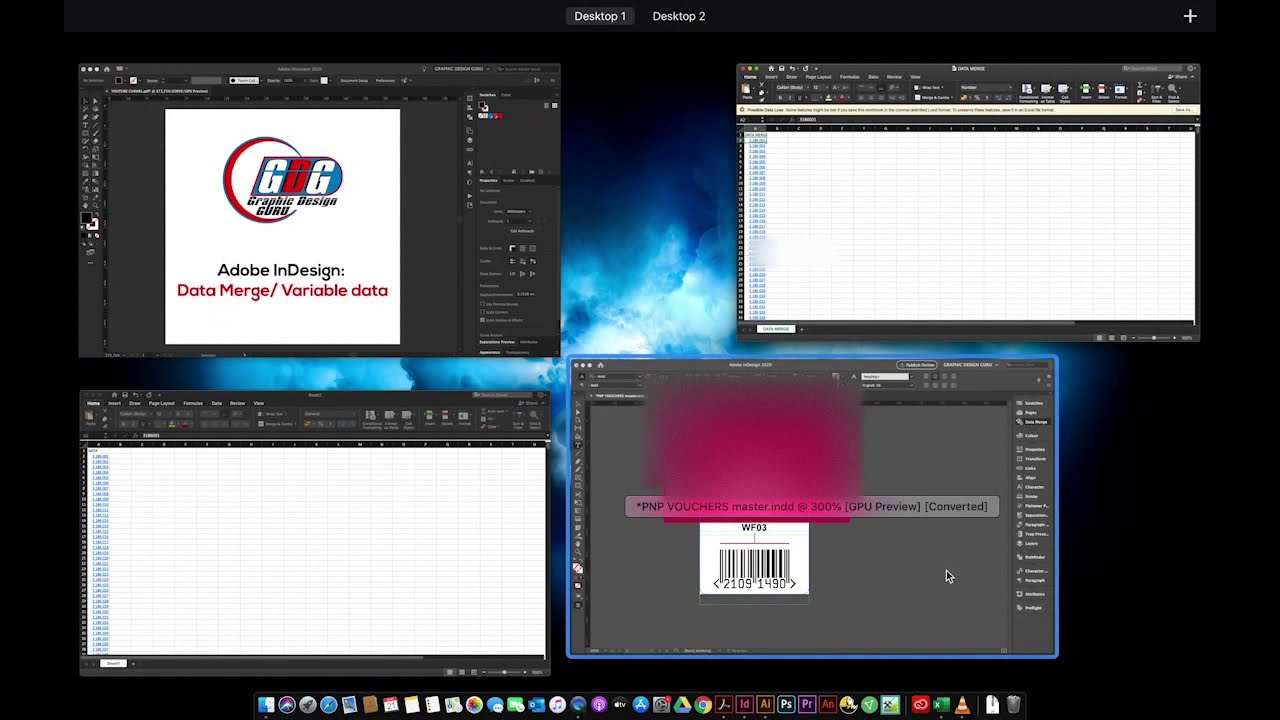Image resolution: width=1280 pixels, height=720 pixels.
Task: Open Sort & Filter in DATA MERGE window
Action: tap(1157, 92)
